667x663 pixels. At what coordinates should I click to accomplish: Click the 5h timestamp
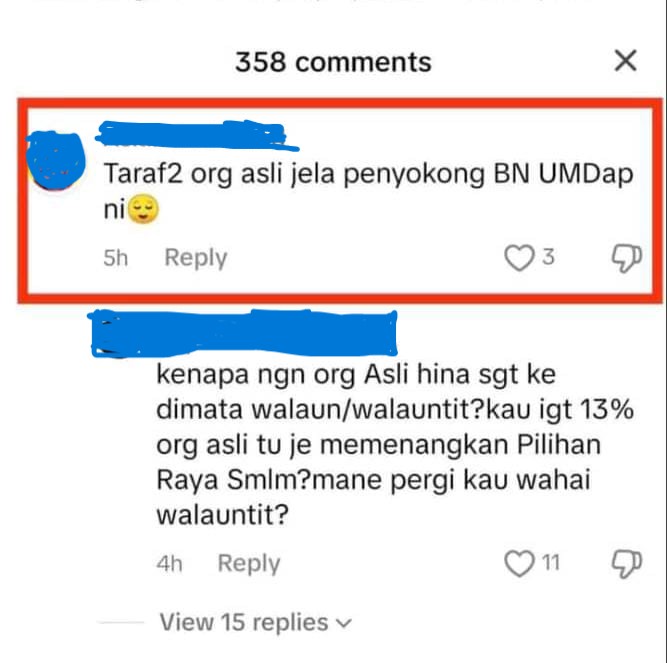coord(115,258)
